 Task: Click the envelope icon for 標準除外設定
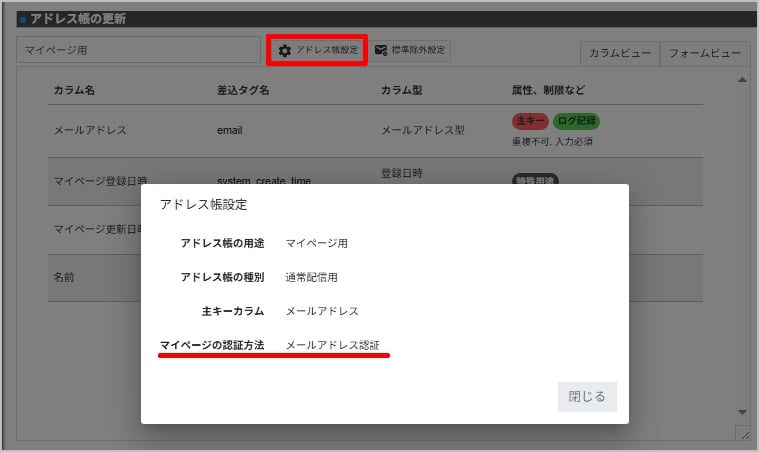click(381, 51)
